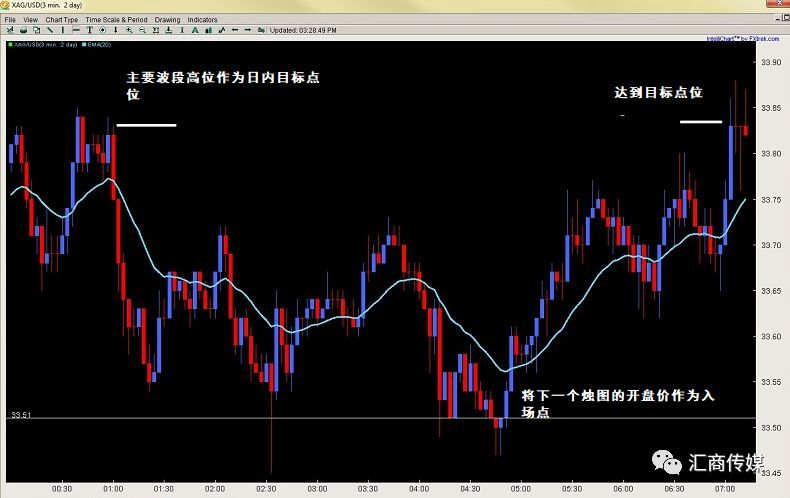Click the XAG/USD(3 min. 2 day) legend label
Screen dimensions: 790x498
pyautogui.click(x=45, y=45)
